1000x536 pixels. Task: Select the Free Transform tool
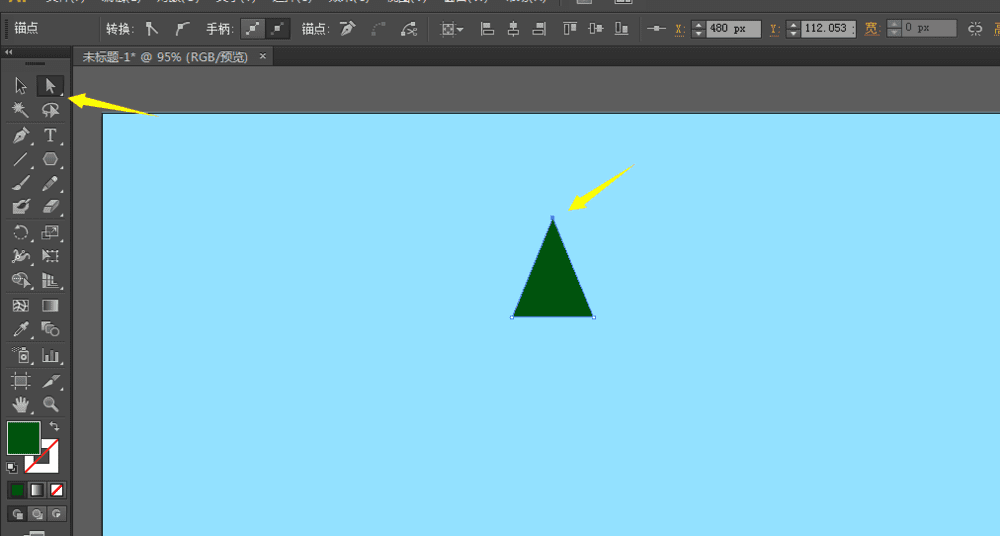[50, 256]
